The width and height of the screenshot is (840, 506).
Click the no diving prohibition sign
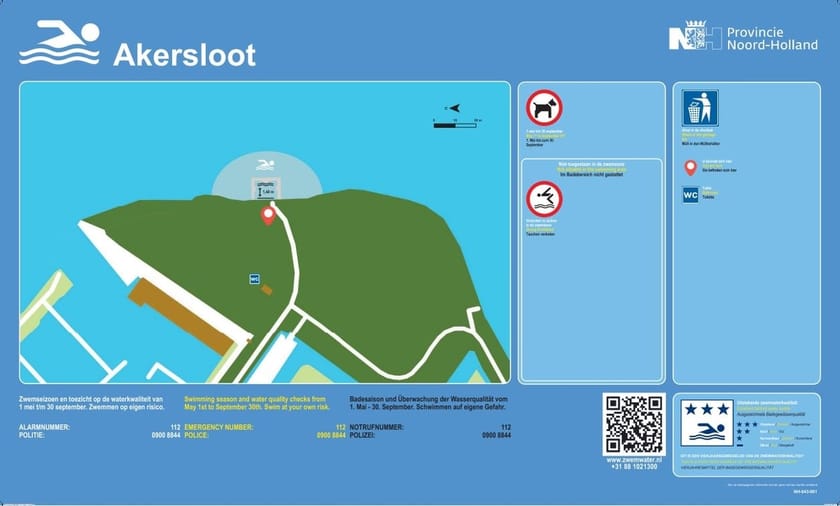pos(544,199)
